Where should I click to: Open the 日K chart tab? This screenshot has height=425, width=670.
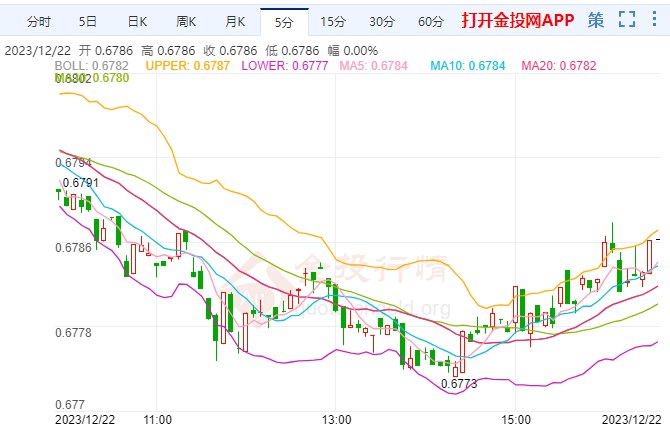137,21
